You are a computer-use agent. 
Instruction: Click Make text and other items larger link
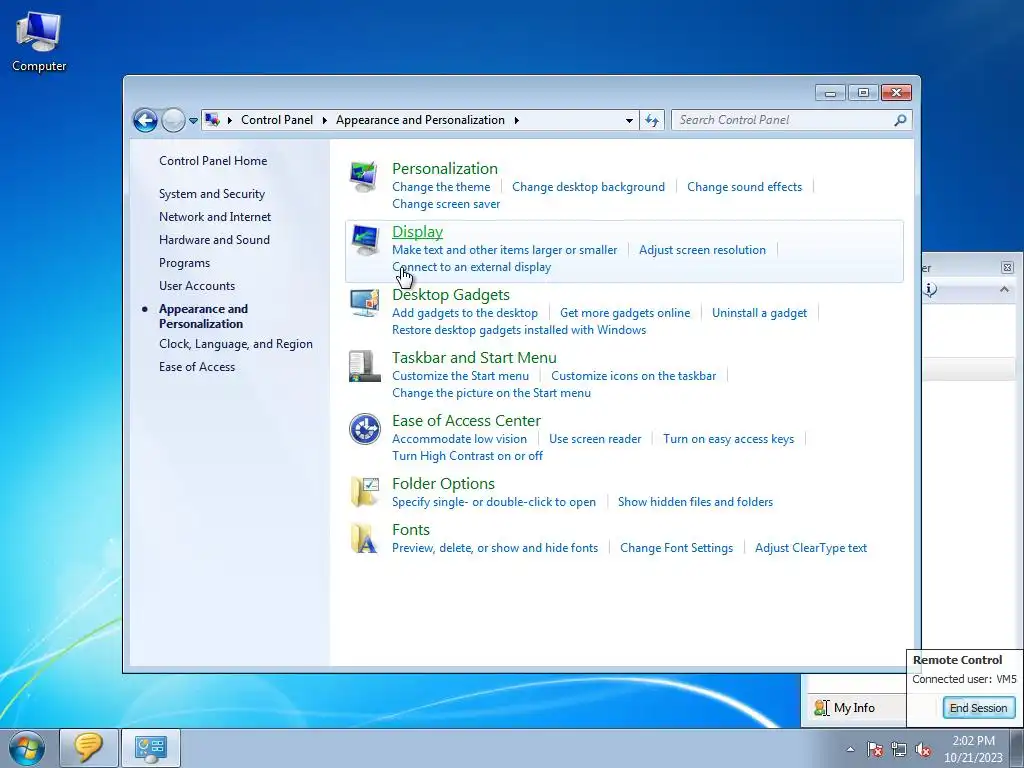click(504, 249)
